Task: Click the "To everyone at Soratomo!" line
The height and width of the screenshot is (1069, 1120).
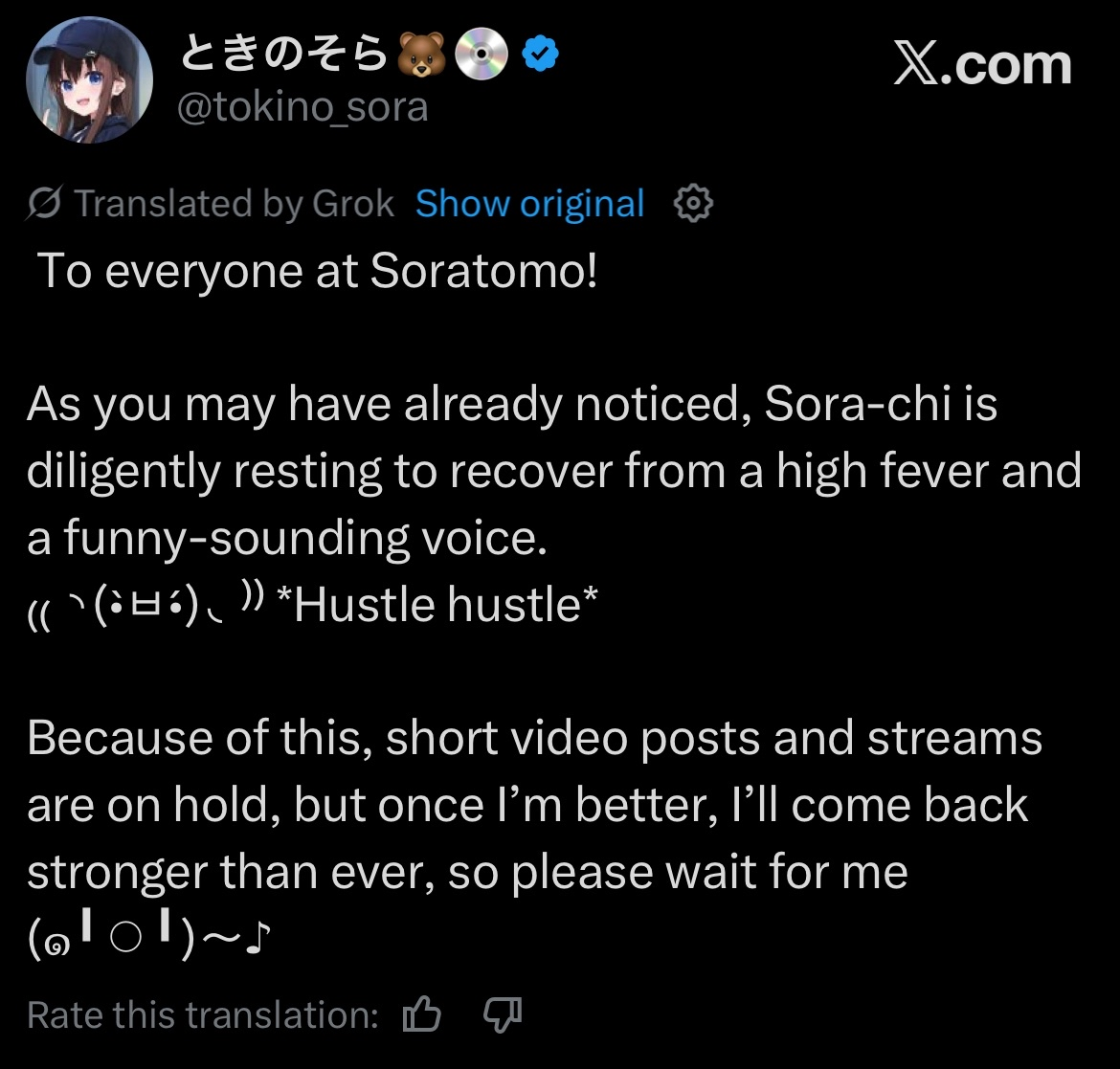Action: (x=316, y=272)
